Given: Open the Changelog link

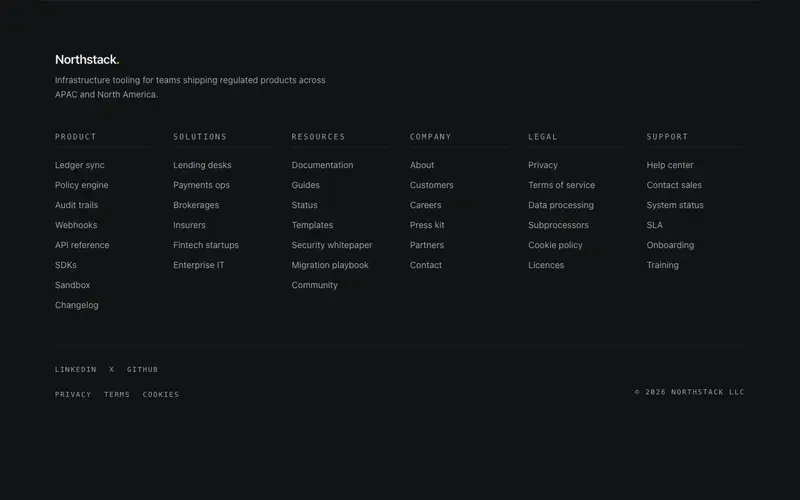Looking at the screenshot, I should click(x=77, y=305).
